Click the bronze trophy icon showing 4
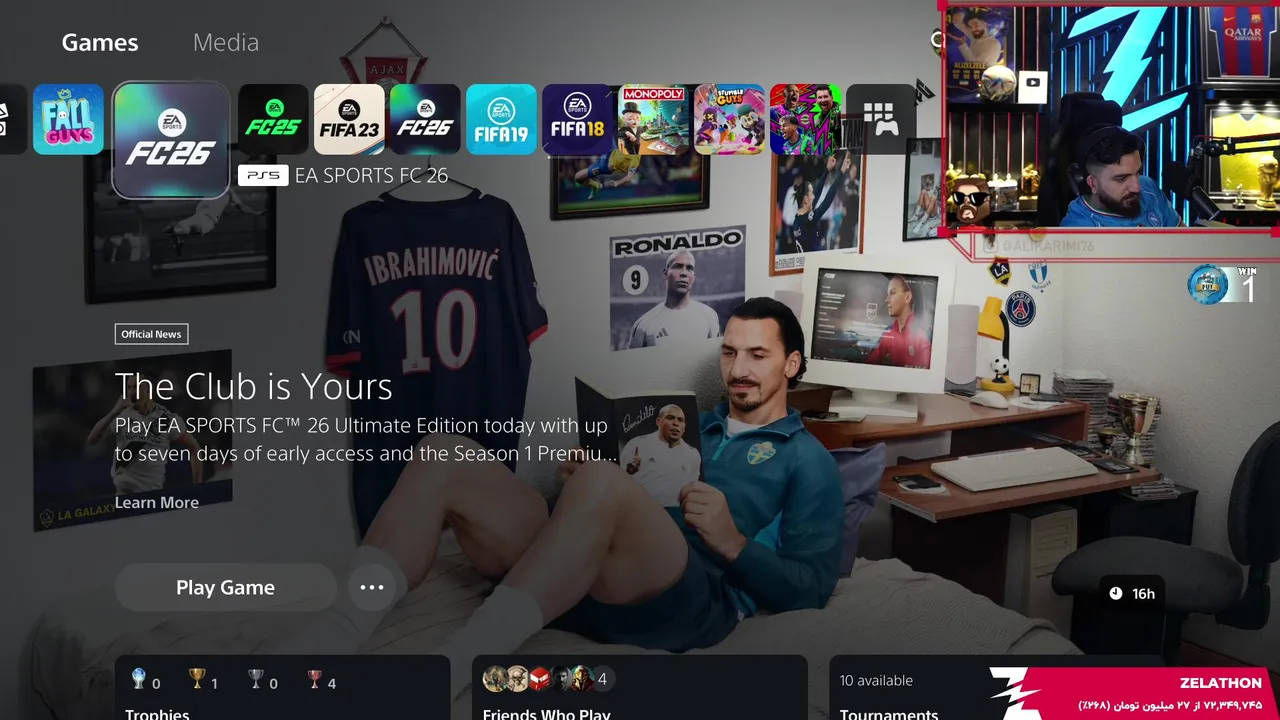 [315, 680]
